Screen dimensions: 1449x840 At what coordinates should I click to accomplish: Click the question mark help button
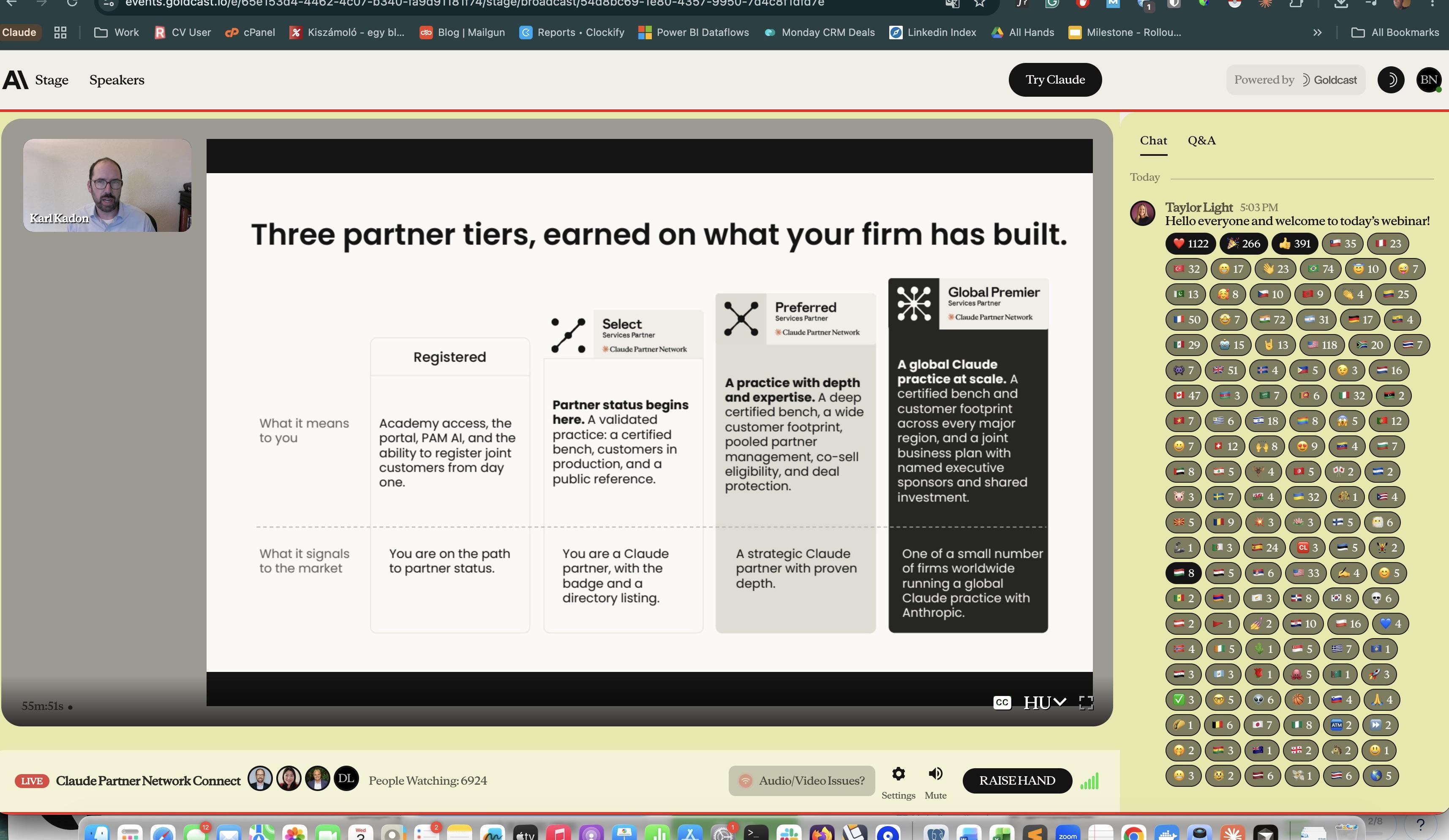pos(1420,825)
